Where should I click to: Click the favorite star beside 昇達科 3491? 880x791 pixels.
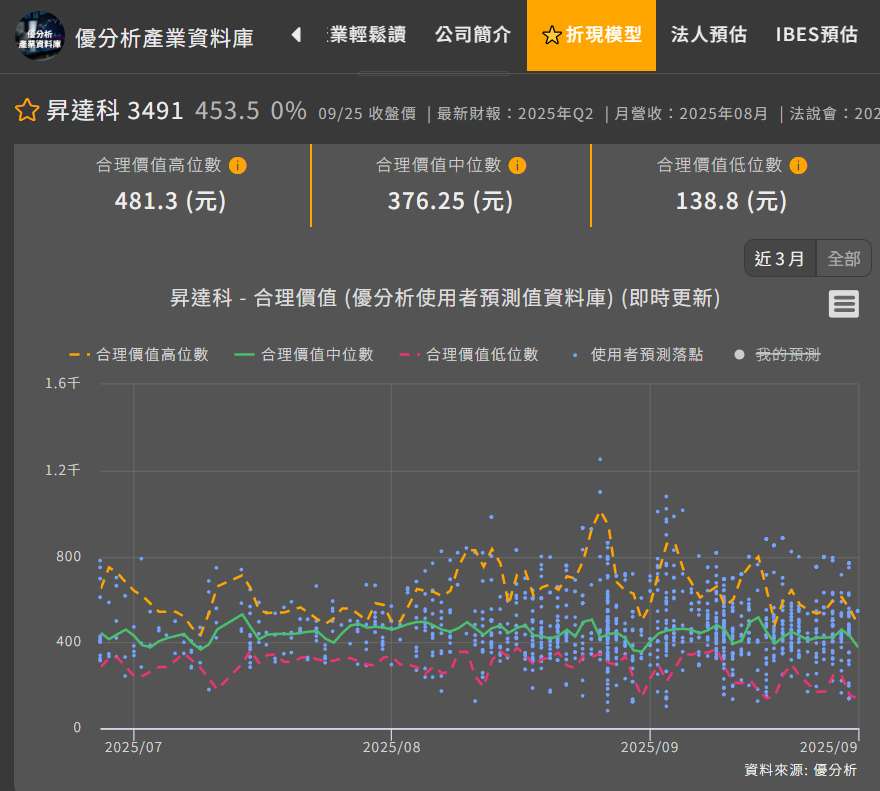pyautogui.click(x=27, y=110)
